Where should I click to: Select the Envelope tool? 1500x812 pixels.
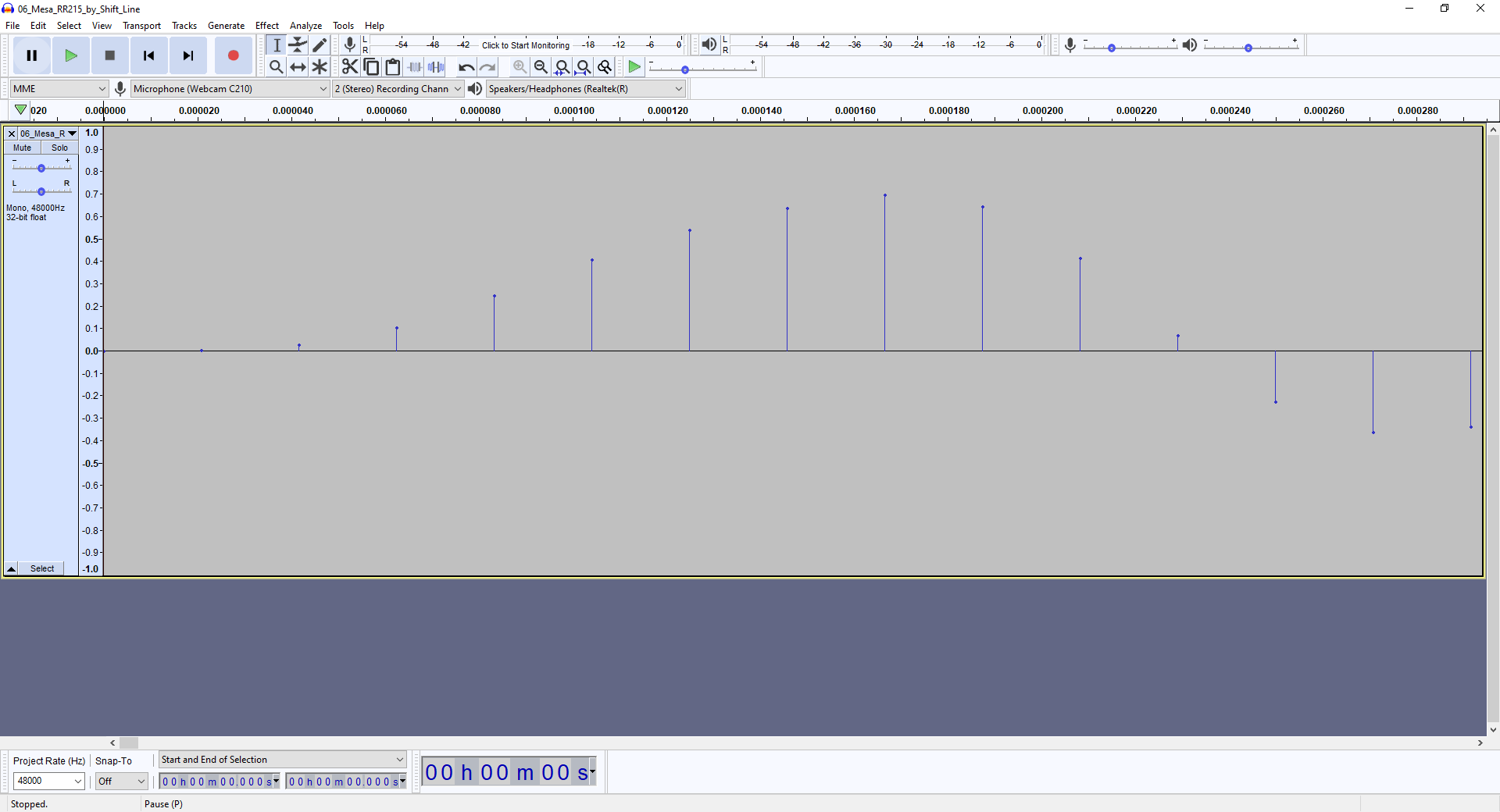click(298, 45)
